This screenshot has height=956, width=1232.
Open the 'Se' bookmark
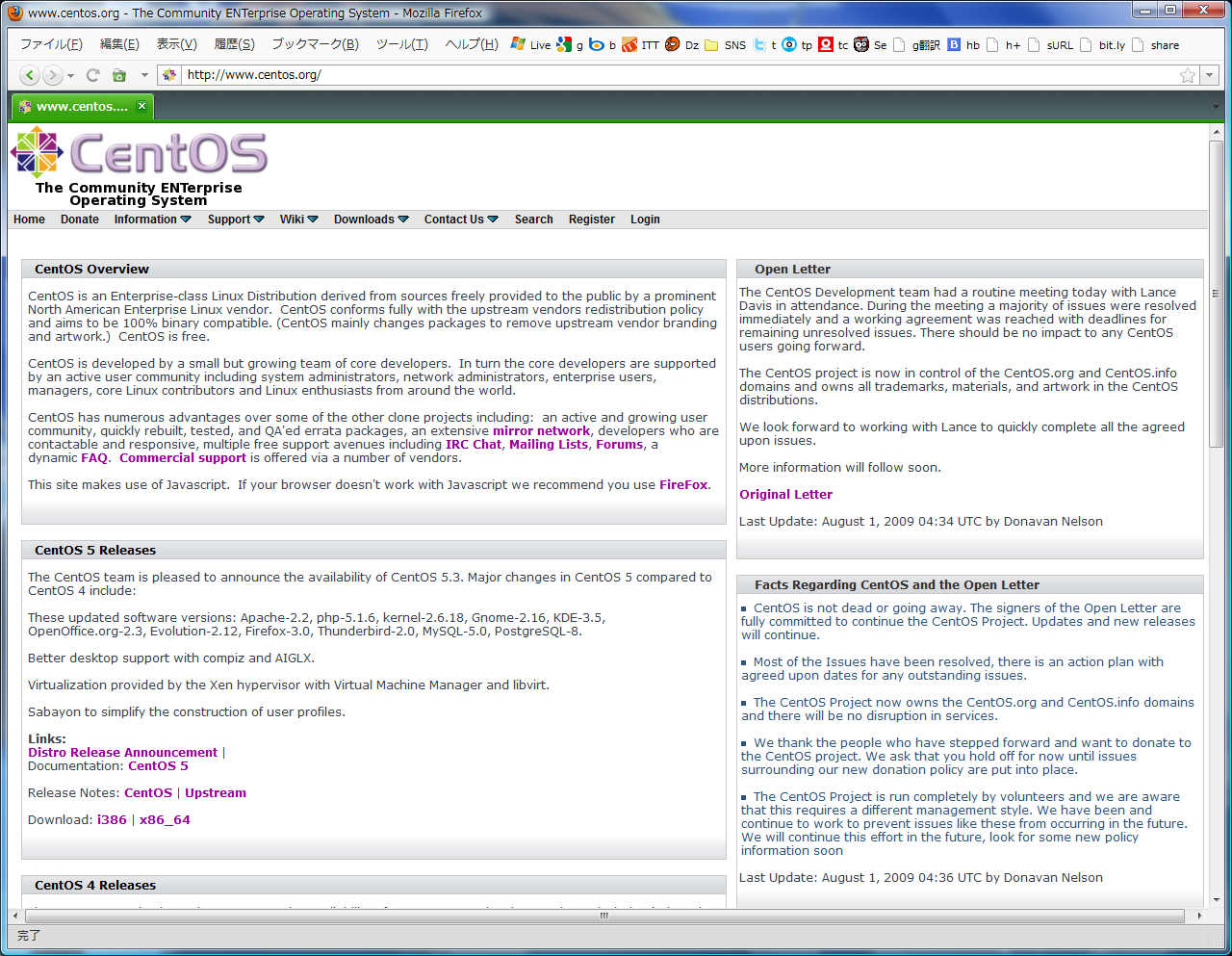(870, 44)
